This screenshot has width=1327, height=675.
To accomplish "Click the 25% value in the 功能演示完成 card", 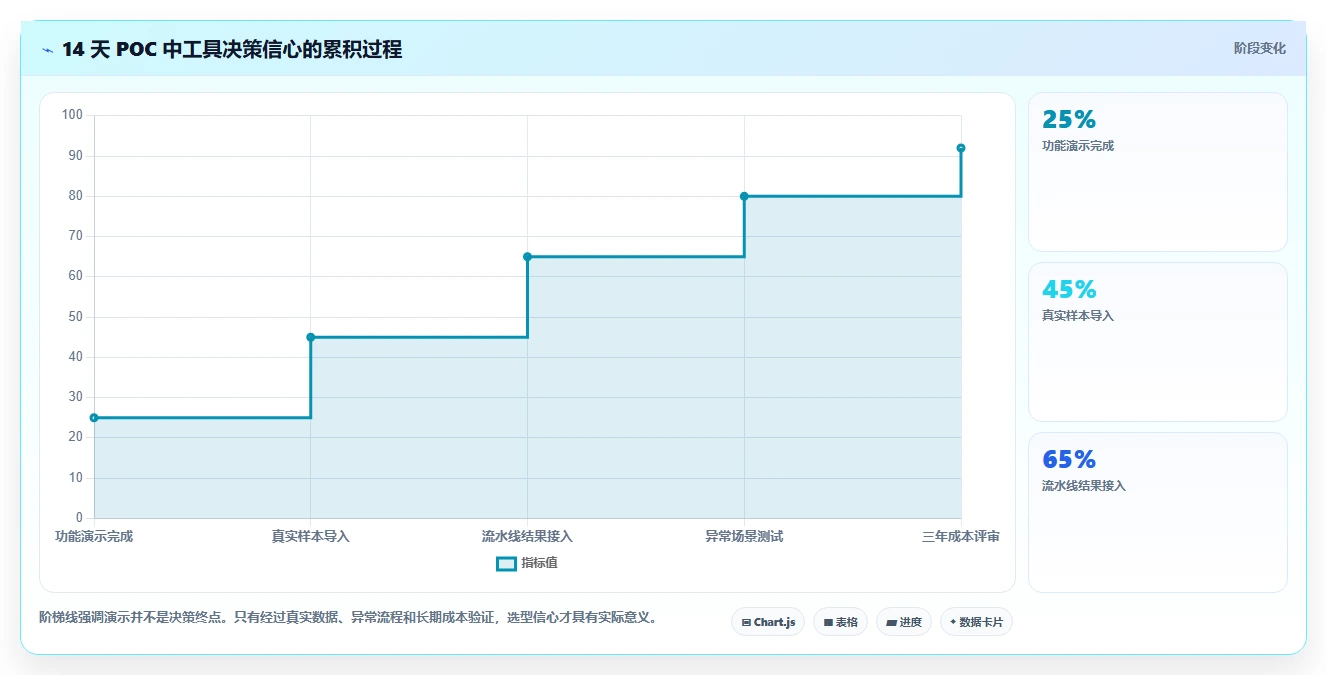I will click(x=1069, y=120).
